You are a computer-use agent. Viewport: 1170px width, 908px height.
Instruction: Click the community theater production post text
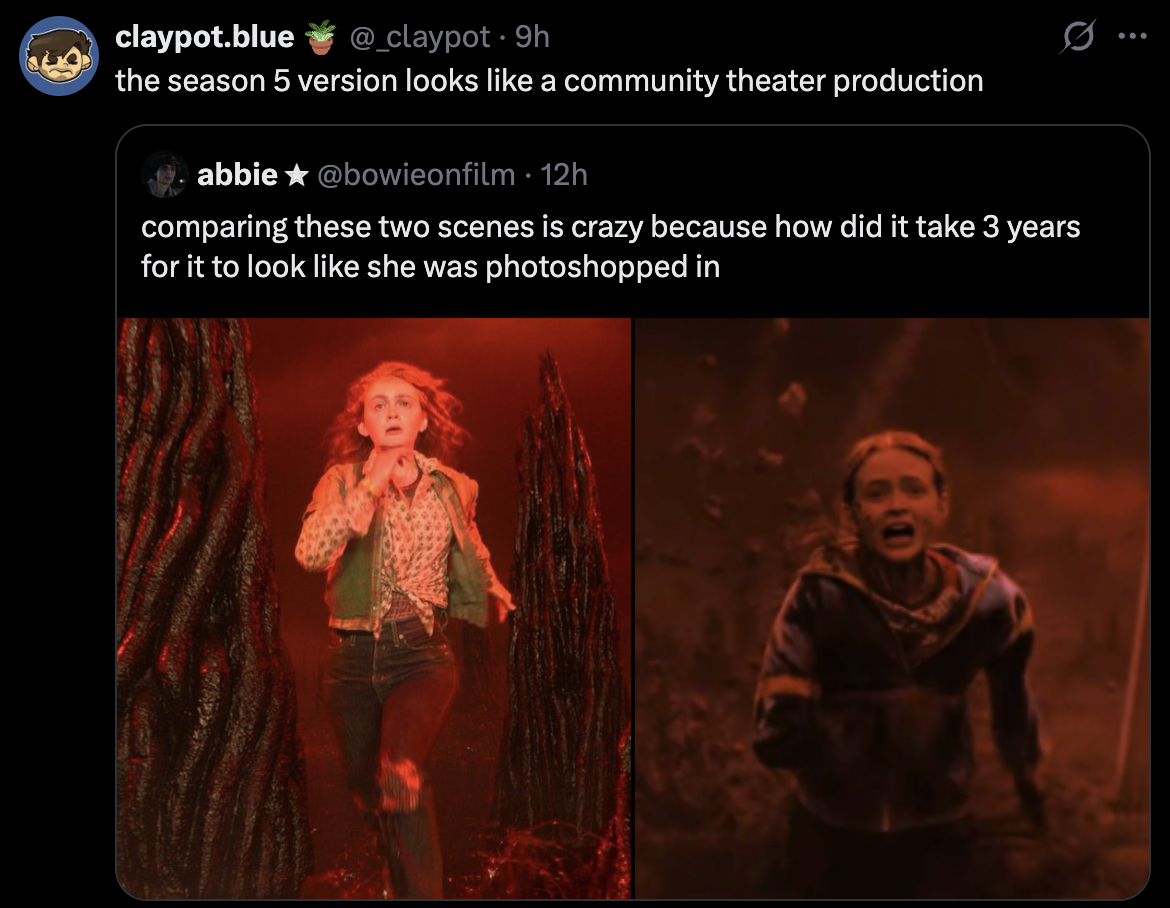pos(549,81)
